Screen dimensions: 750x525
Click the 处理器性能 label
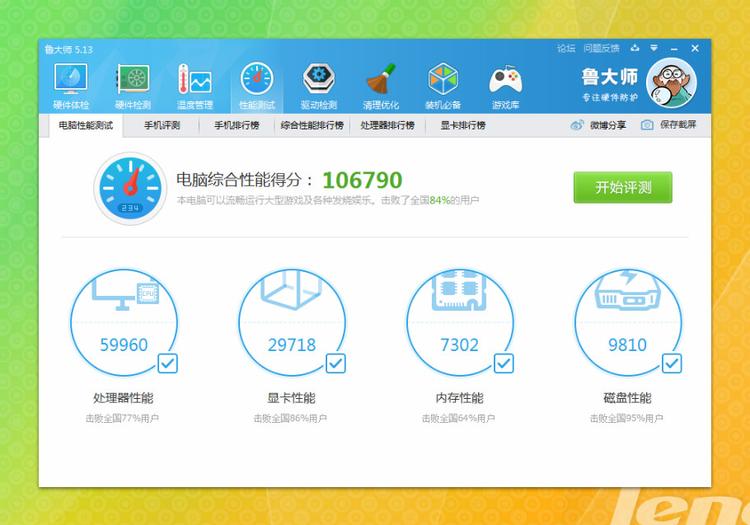123,398
